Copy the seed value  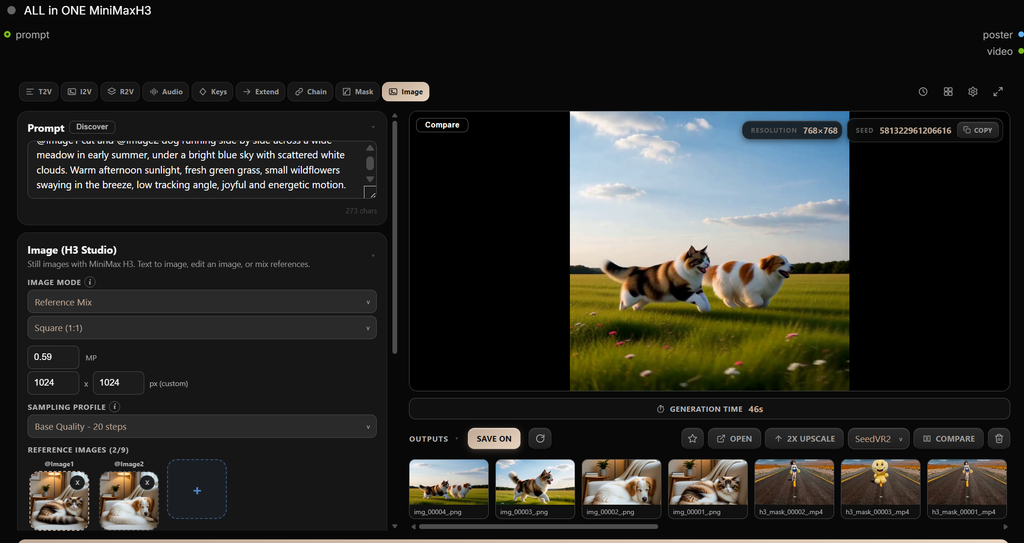click(x=978, y=130)
